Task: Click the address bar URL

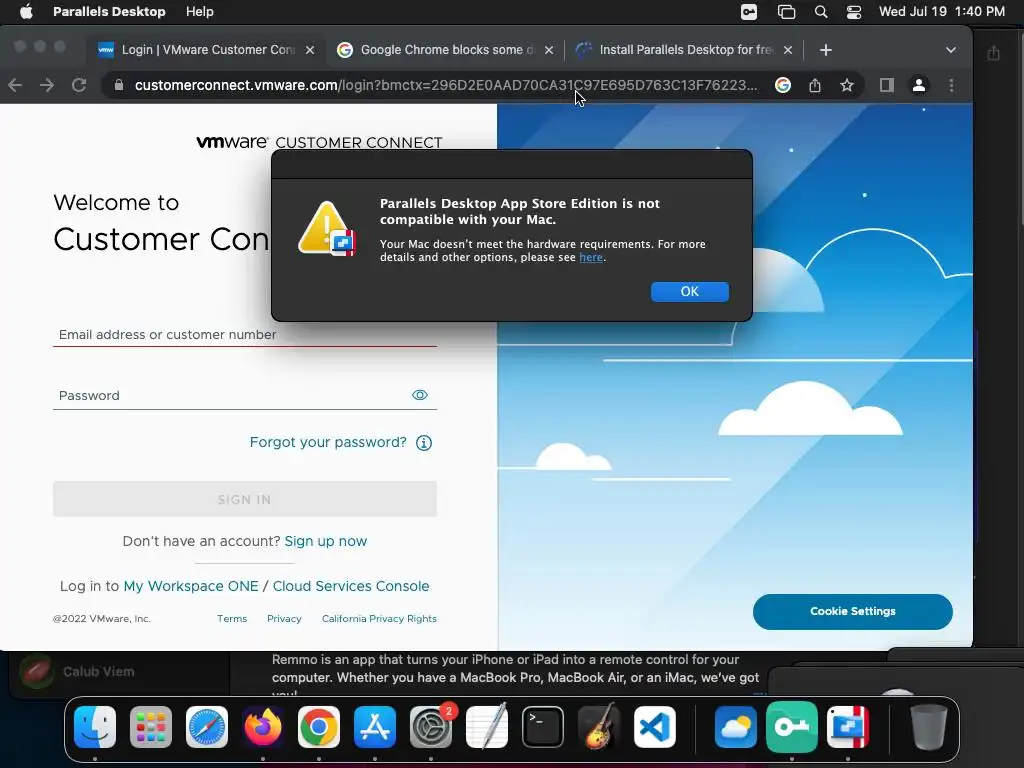Action: [446, 85]
